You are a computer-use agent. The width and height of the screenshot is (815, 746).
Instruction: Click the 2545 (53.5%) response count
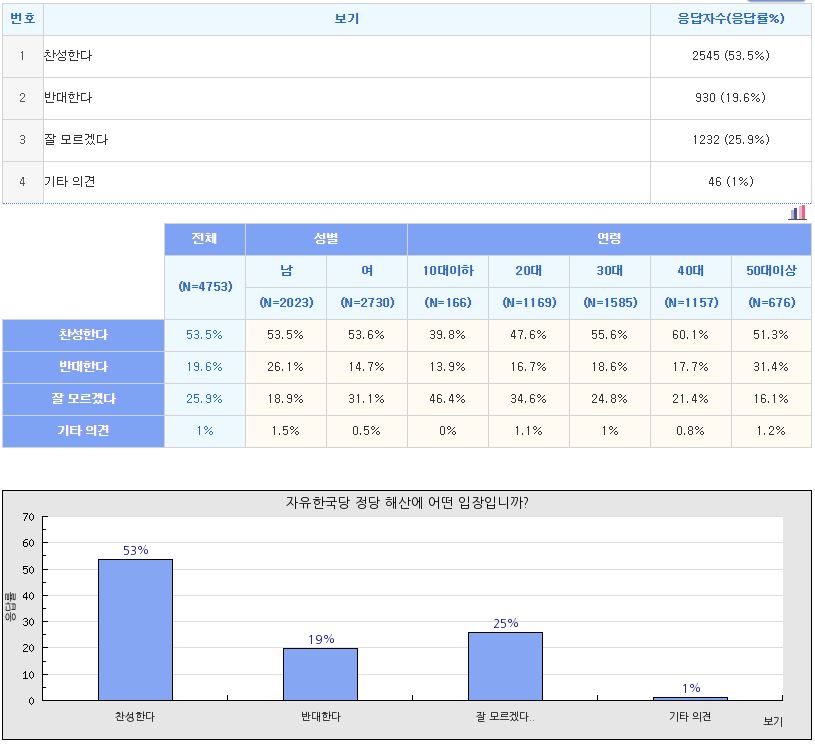coord(731,56)
